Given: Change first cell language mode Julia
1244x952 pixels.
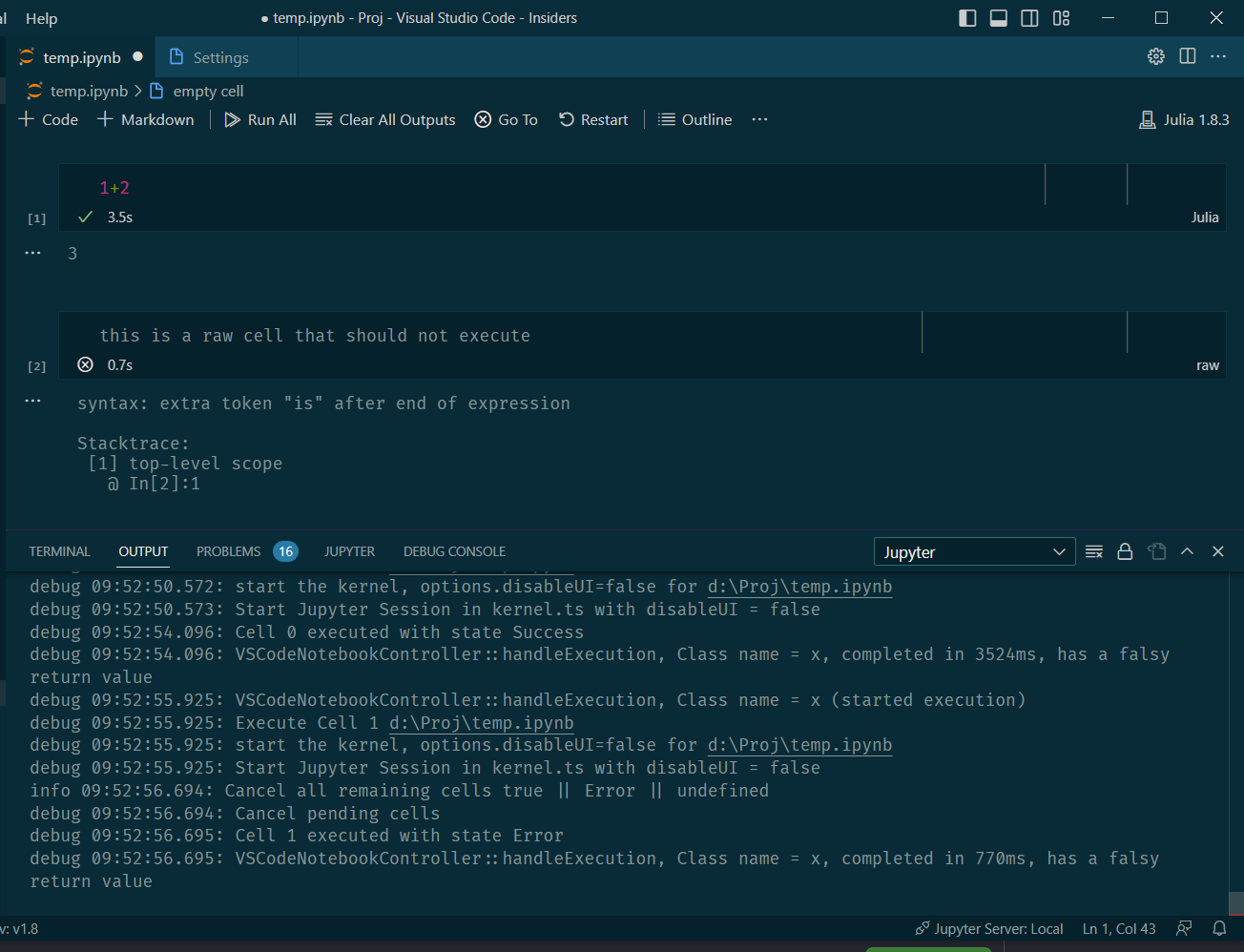Looking at the screenshot, I should [1205, 217].
